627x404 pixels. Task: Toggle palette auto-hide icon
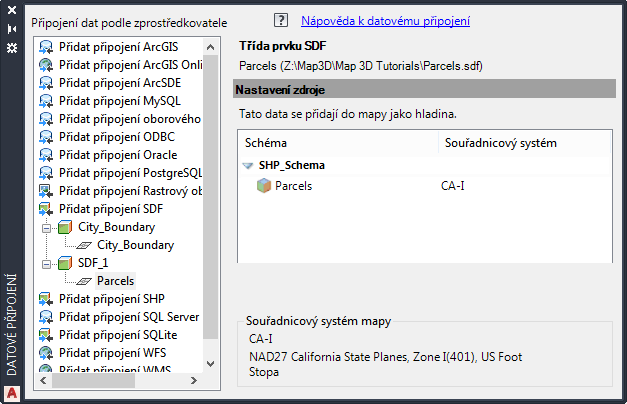[x=12, y=29]
